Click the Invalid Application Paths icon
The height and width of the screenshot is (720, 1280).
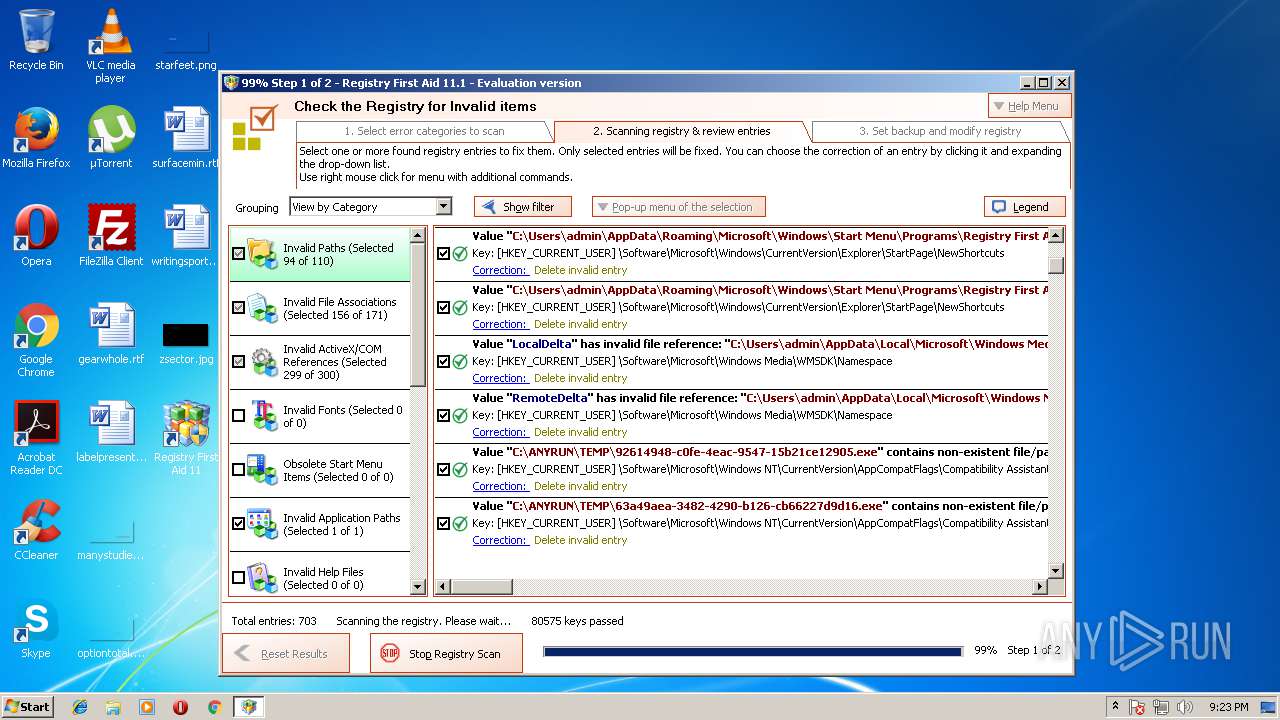(x=263, y=524)
